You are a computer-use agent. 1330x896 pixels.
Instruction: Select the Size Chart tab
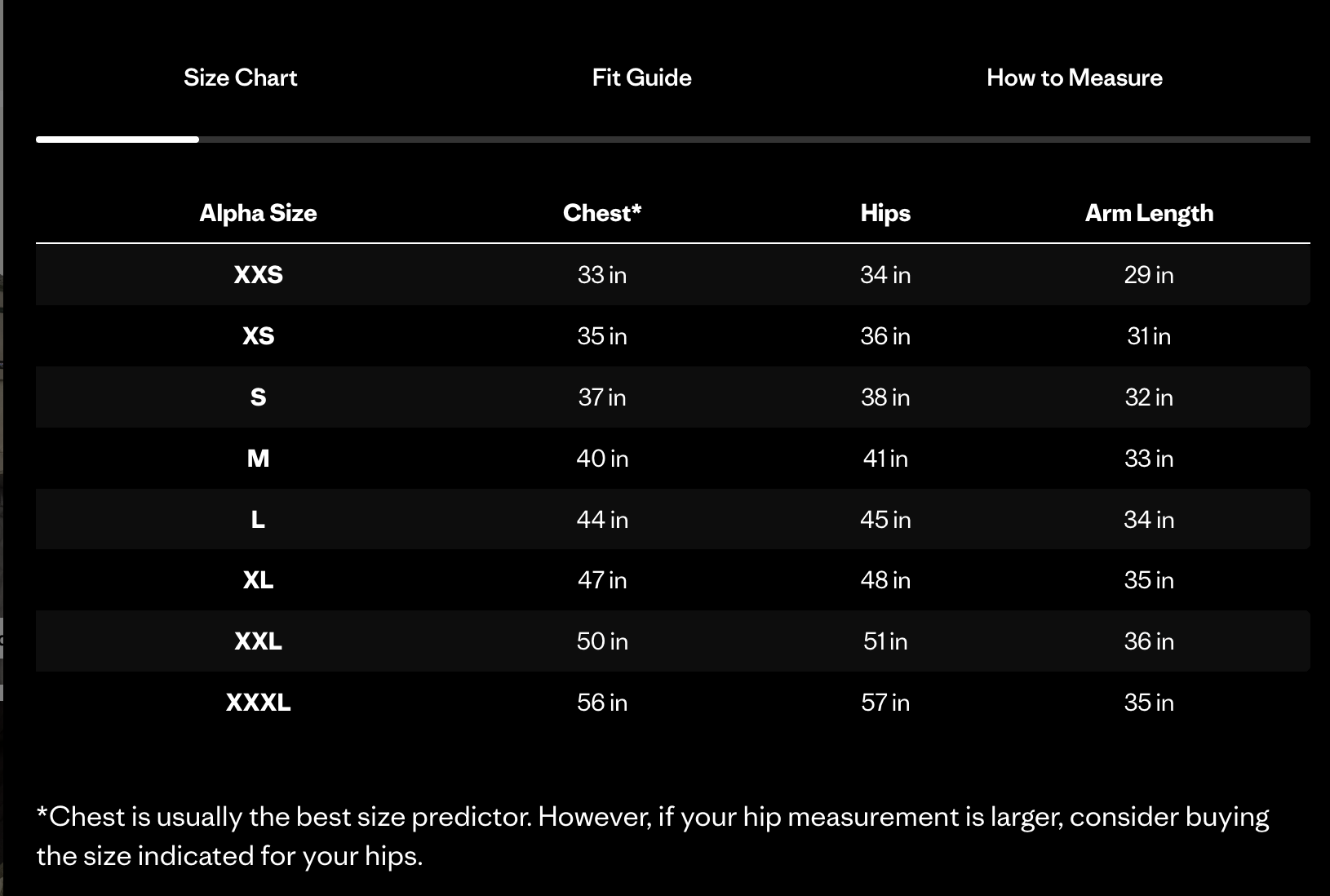click(241, 78)
